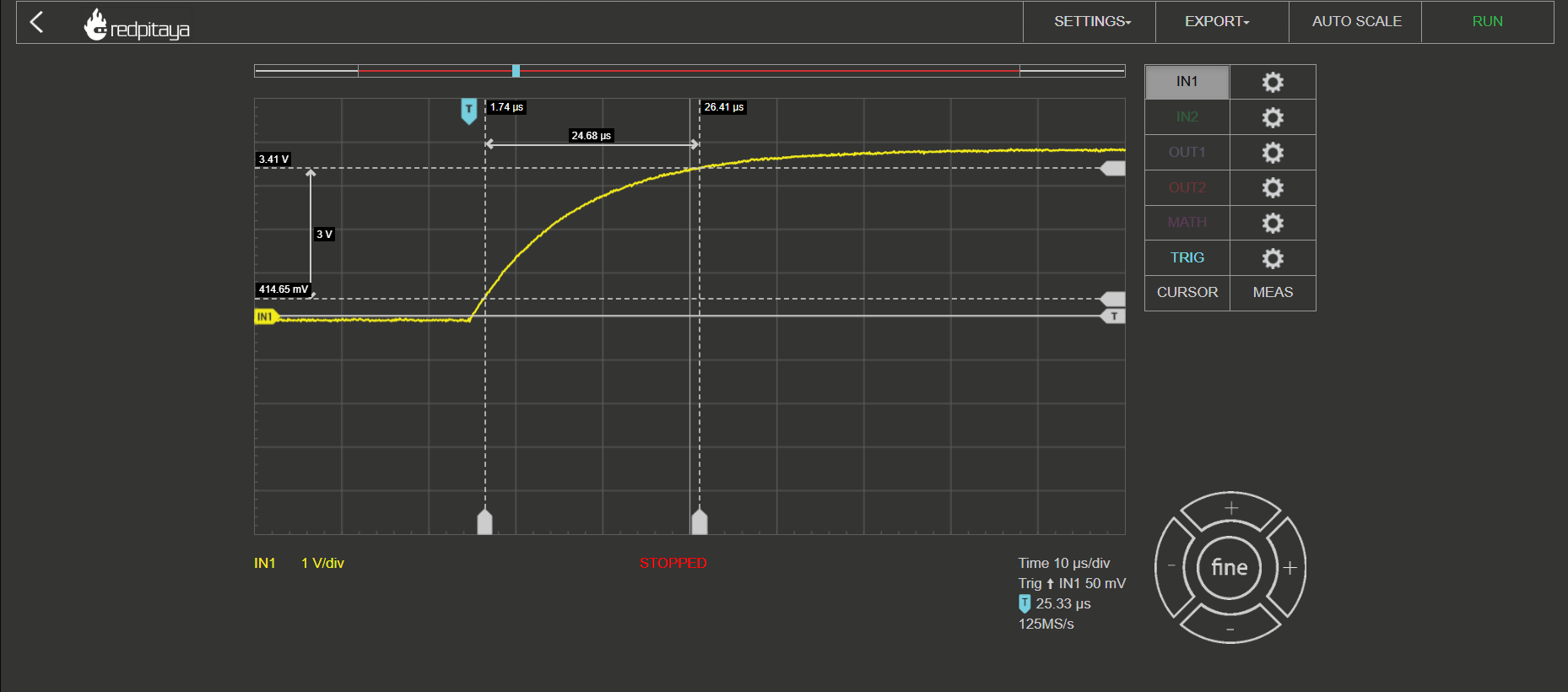Screen dimensions: 1568x692
Task: Open the EXPORT dropdown menu
Action: pos(1217,22)
